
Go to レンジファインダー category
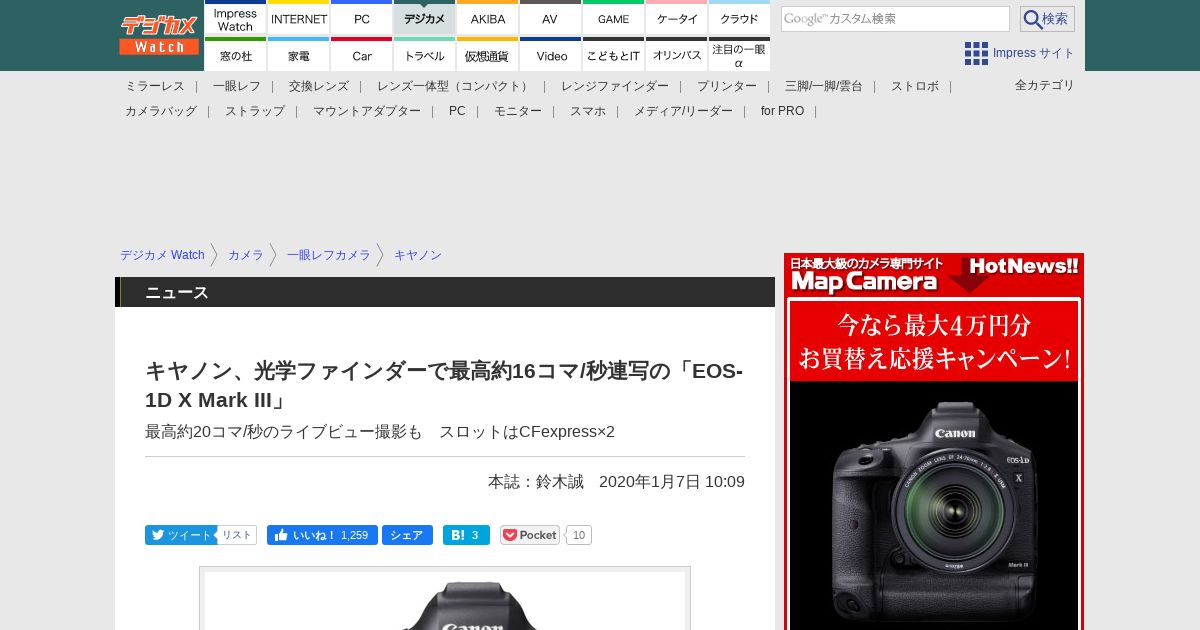coord(615,86)
